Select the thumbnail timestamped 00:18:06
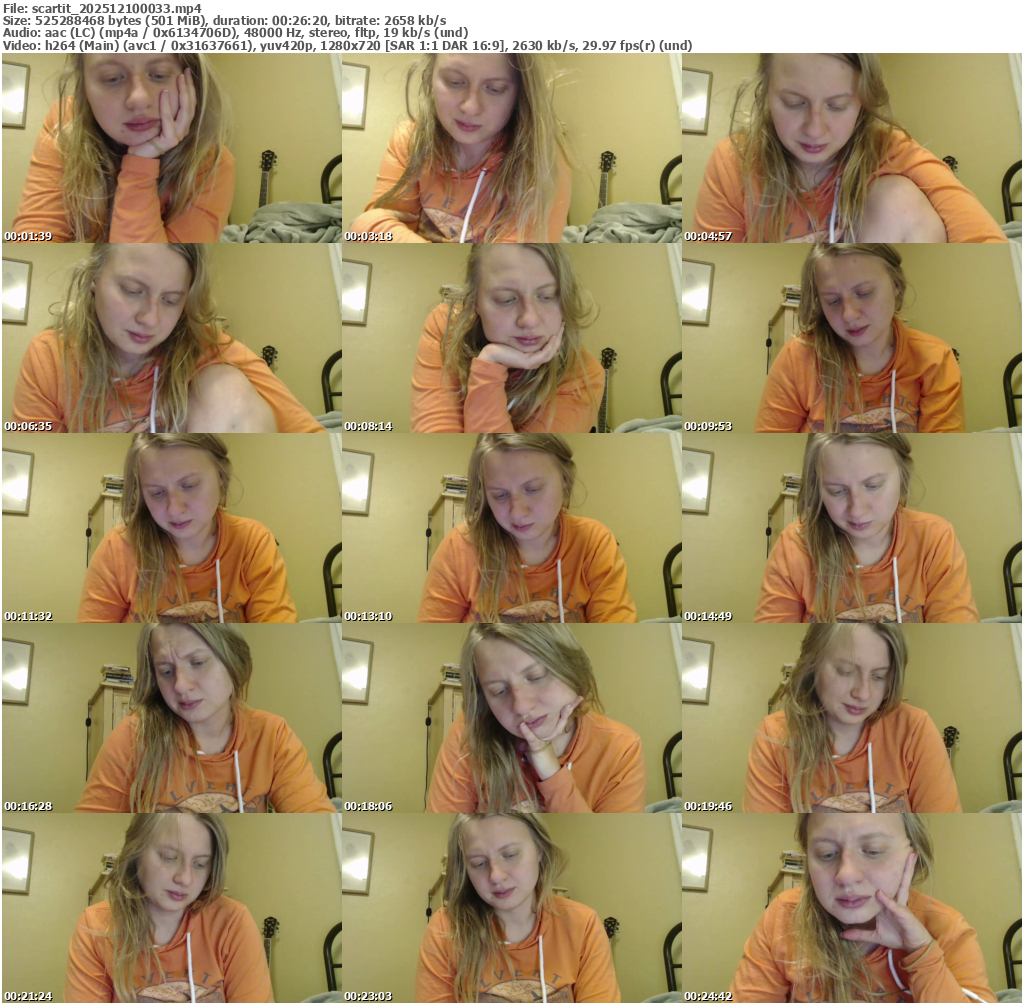This screenshot has height=1003, width=1024. pyautogui.click(x=511, y=718)
